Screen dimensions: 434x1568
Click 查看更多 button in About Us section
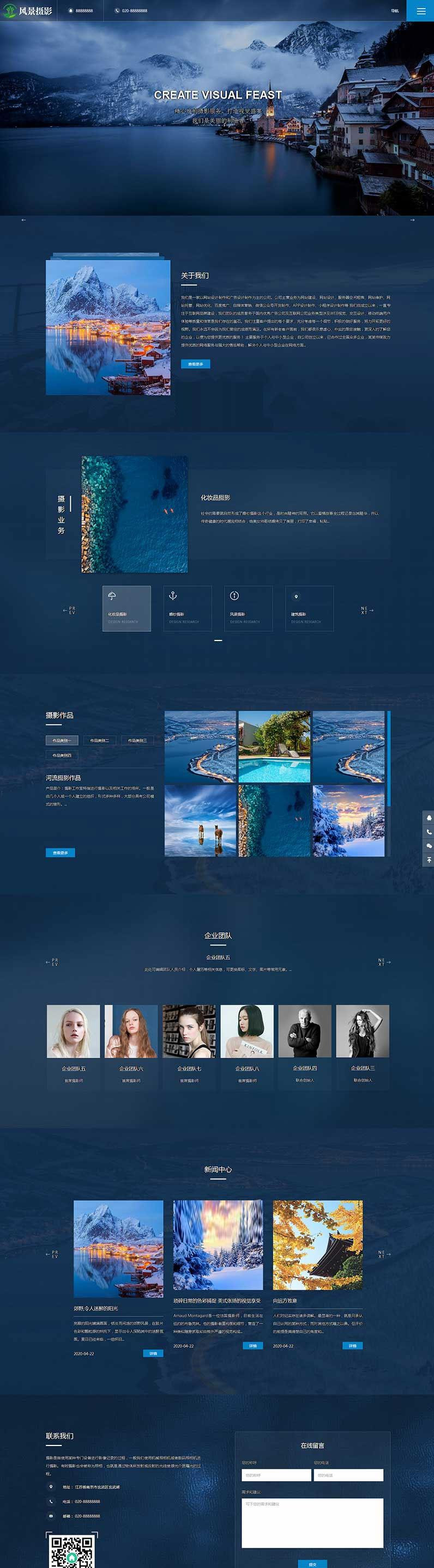195,364
